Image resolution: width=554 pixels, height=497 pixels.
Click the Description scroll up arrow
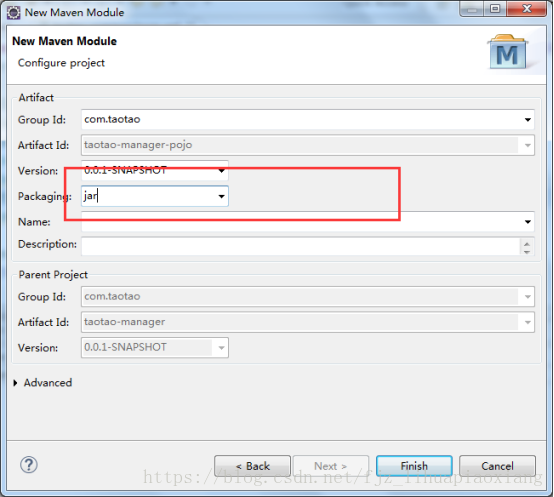click(527, 244)
